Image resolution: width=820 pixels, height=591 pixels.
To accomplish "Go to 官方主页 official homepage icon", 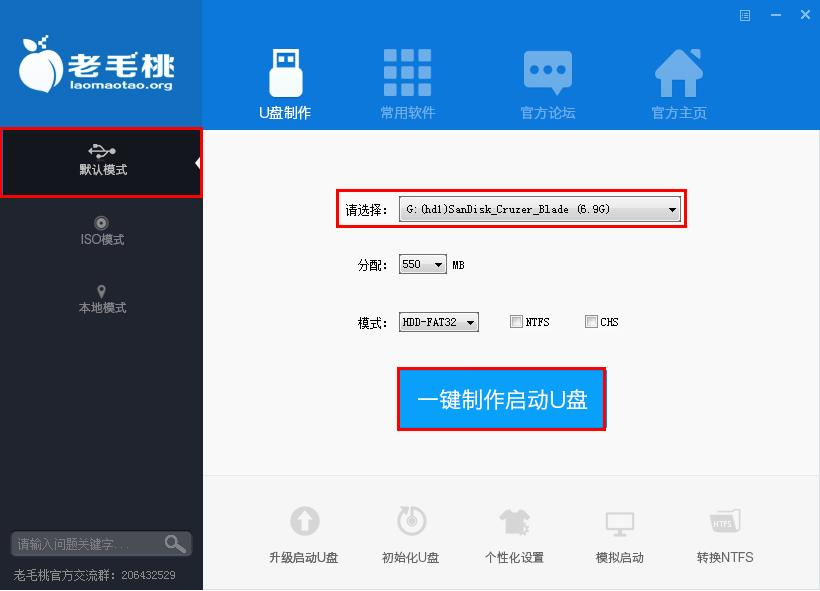I will pos(679,73).
